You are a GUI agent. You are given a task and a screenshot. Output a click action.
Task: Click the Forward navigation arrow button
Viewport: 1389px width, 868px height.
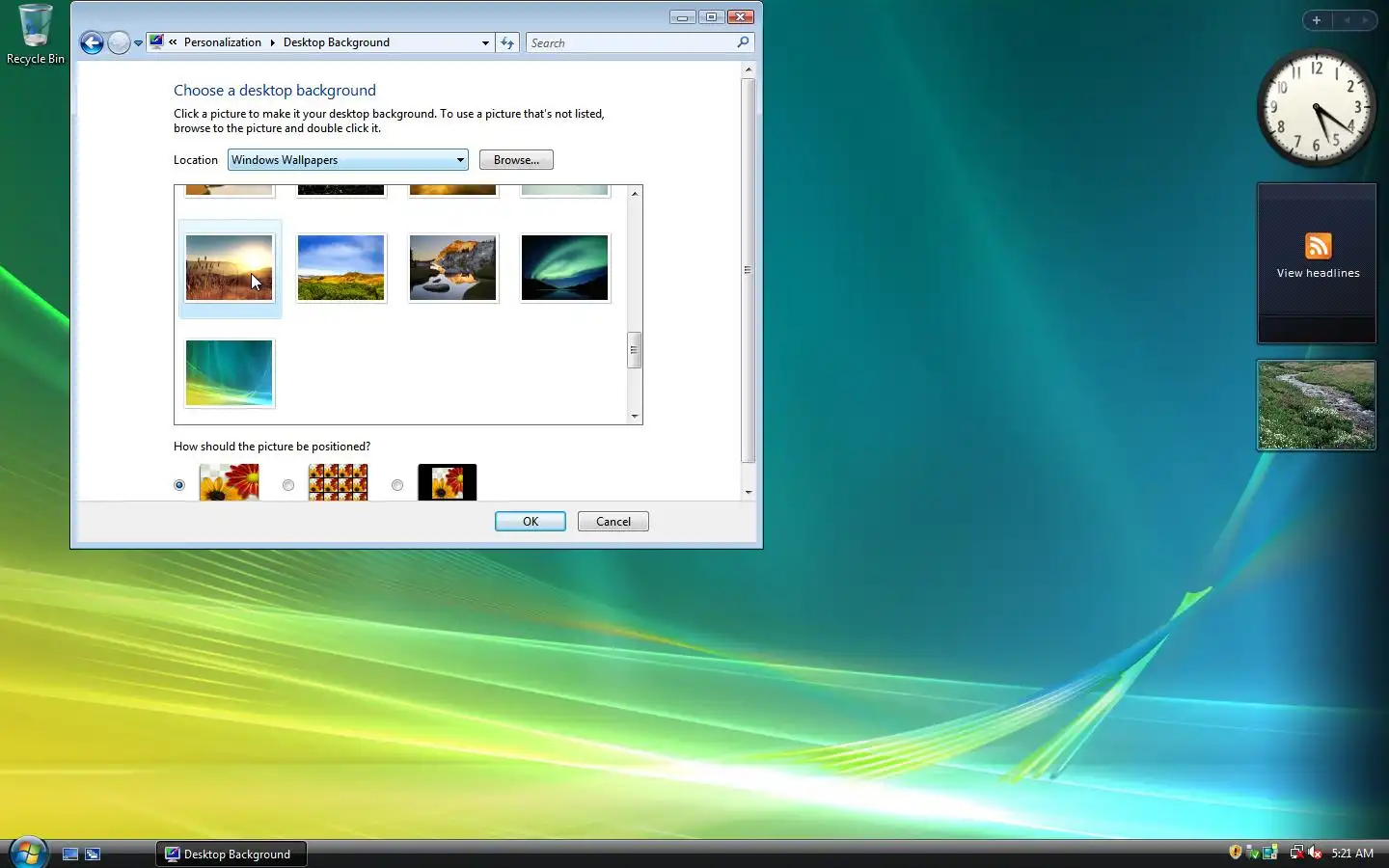[x=119, y=42]
